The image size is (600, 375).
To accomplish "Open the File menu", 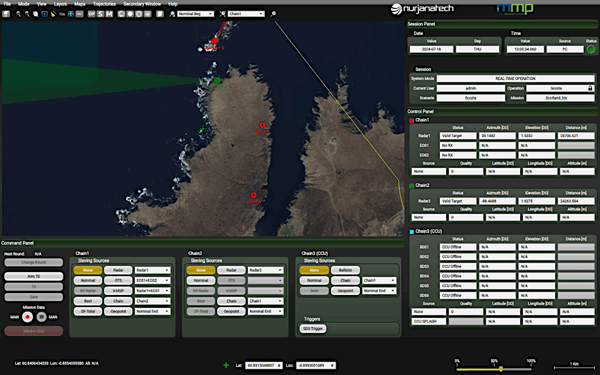I will (7, 4).
